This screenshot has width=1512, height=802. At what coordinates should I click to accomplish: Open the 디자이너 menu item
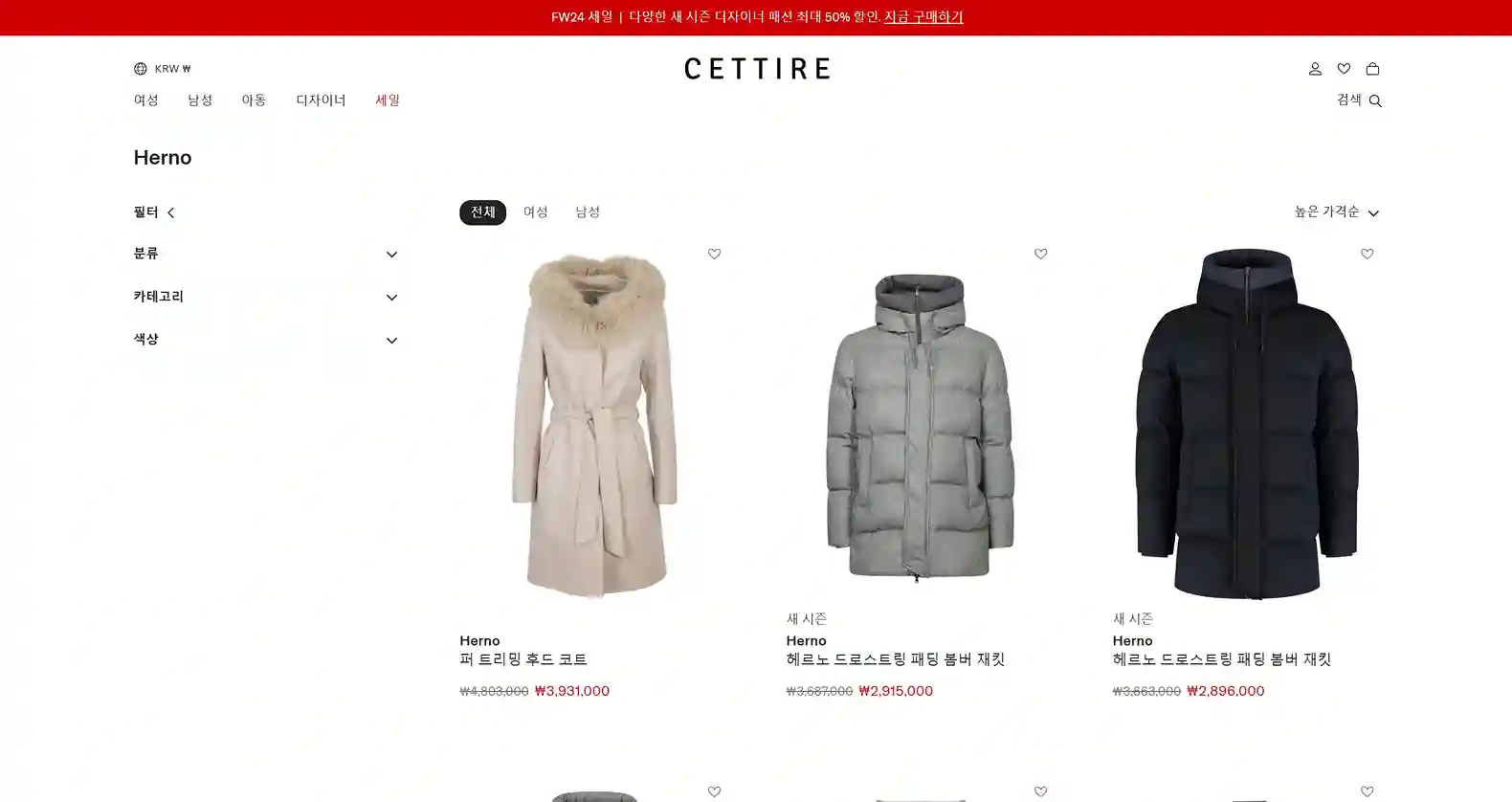pos(321,100)
